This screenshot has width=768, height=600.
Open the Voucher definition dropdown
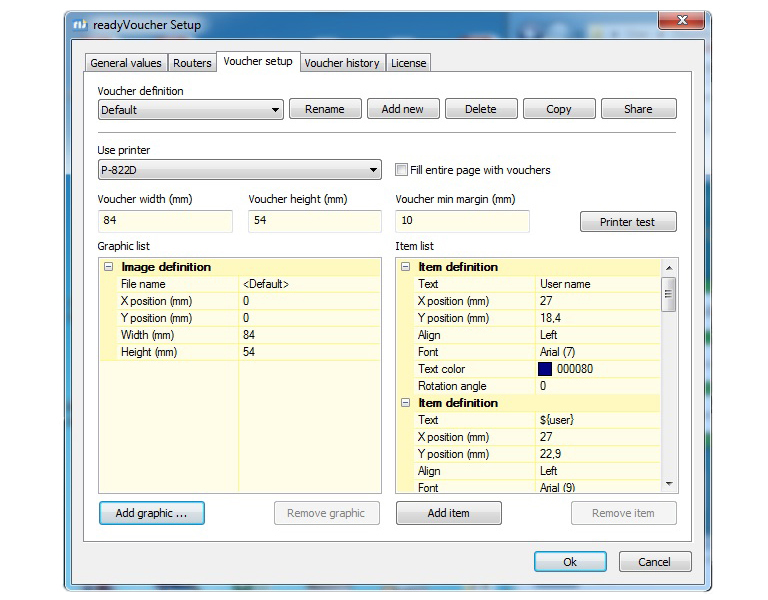click(276, 110)
